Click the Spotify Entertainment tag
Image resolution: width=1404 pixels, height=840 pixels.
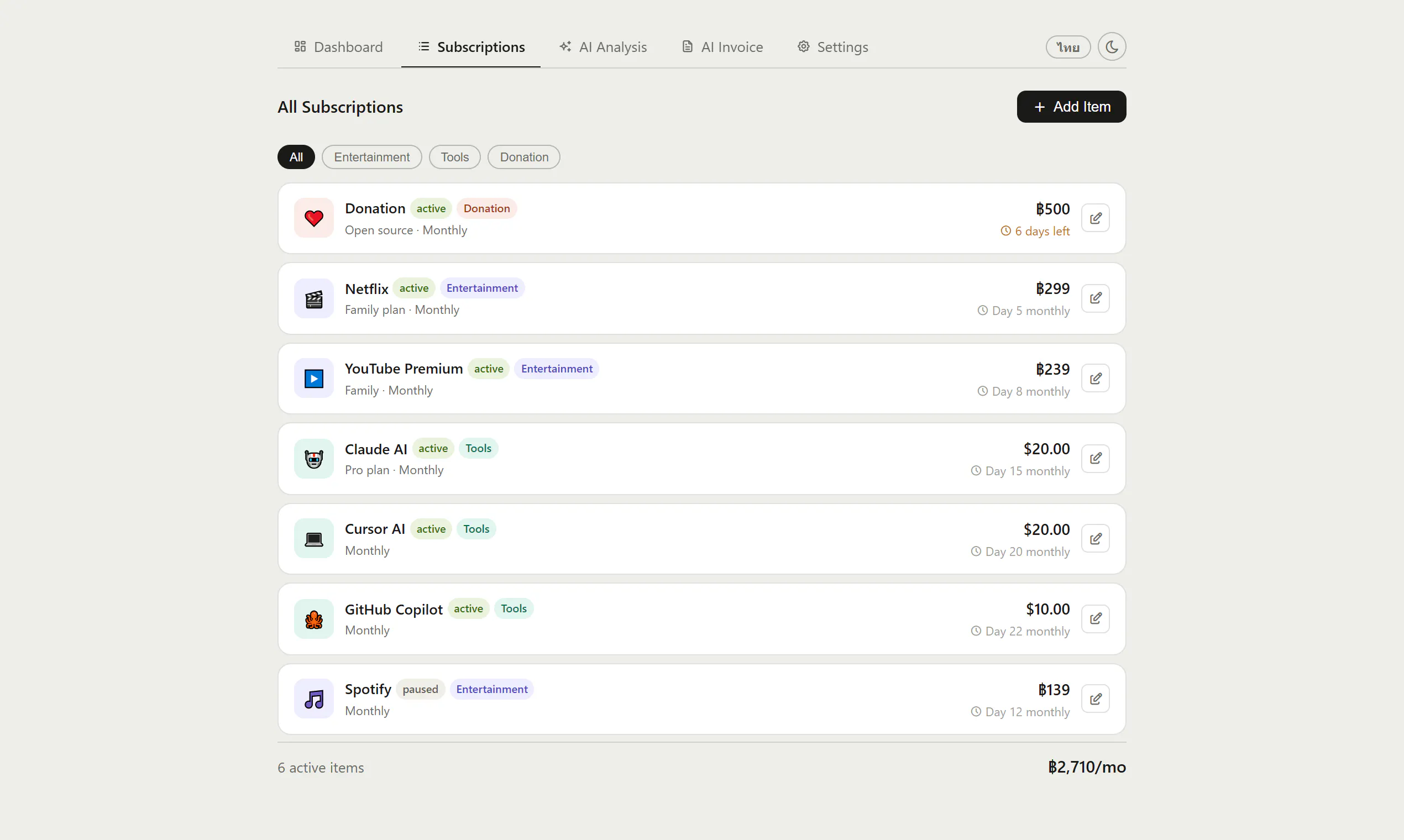click(x=491, y=690)
